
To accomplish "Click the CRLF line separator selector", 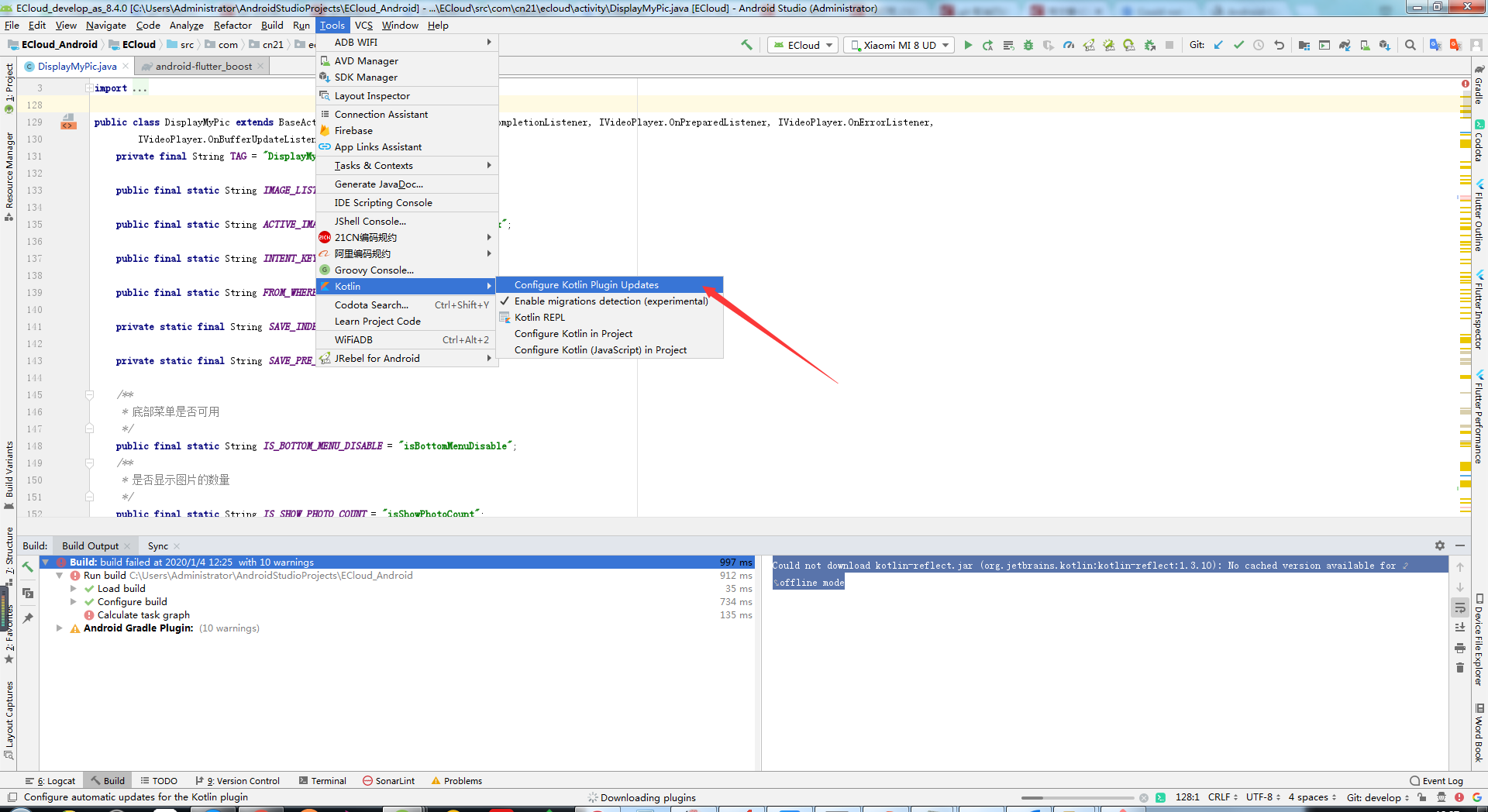I will 1222,797.
